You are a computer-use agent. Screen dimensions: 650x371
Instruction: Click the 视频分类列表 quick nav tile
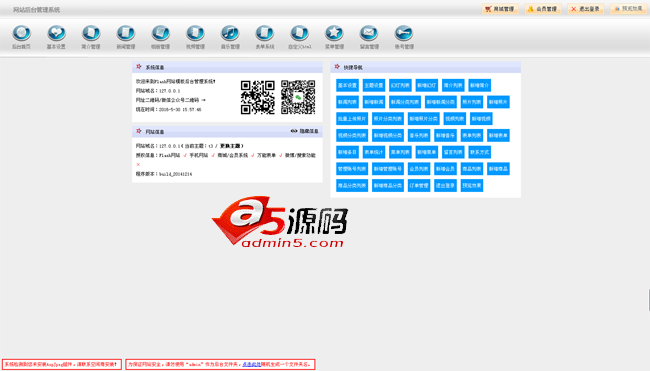tap(352, 135)
